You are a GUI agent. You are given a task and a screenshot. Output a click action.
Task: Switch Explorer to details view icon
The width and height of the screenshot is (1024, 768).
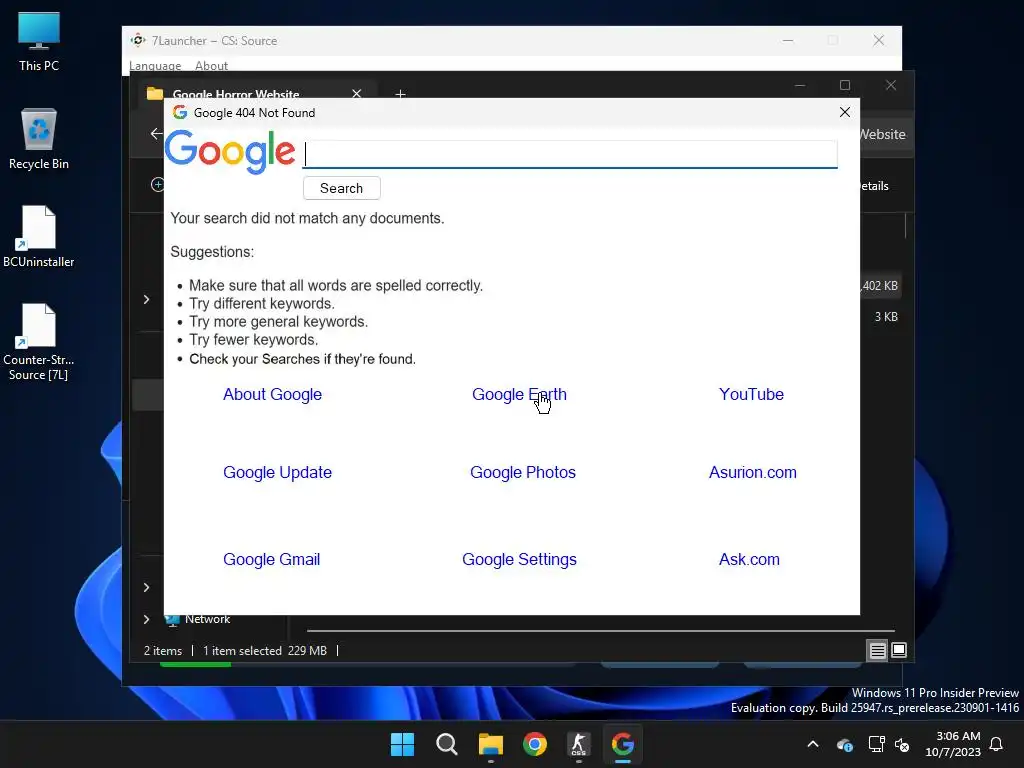click(x=877, y=650)
